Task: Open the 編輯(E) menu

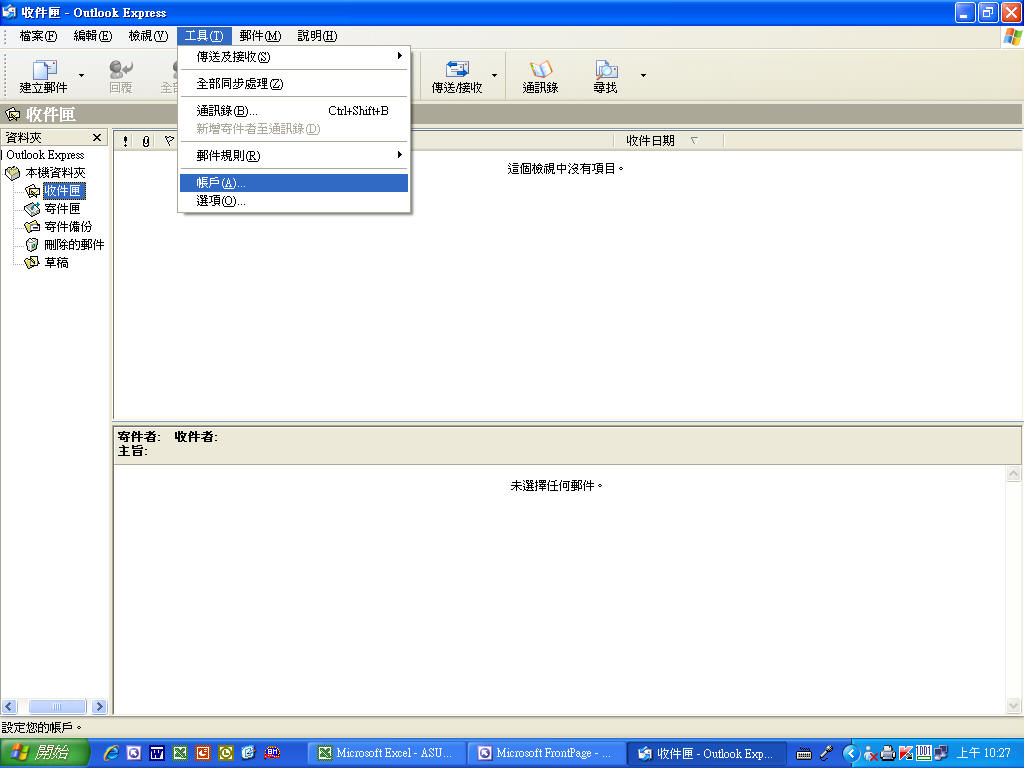Action: [93, 36]
